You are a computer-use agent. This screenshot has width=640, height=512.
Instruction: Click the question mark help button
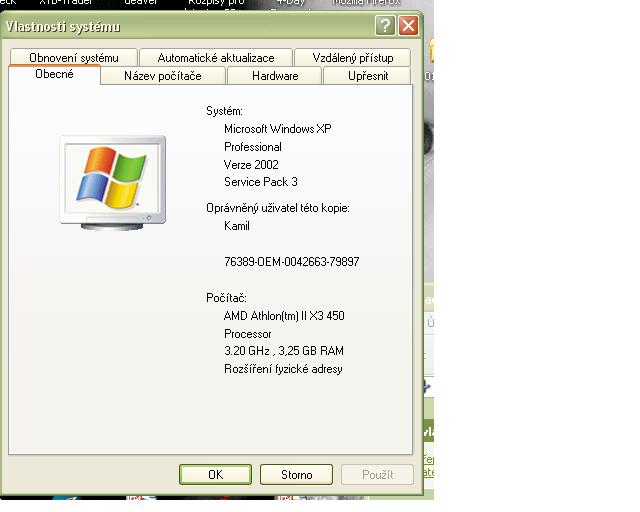click(385, 26)
